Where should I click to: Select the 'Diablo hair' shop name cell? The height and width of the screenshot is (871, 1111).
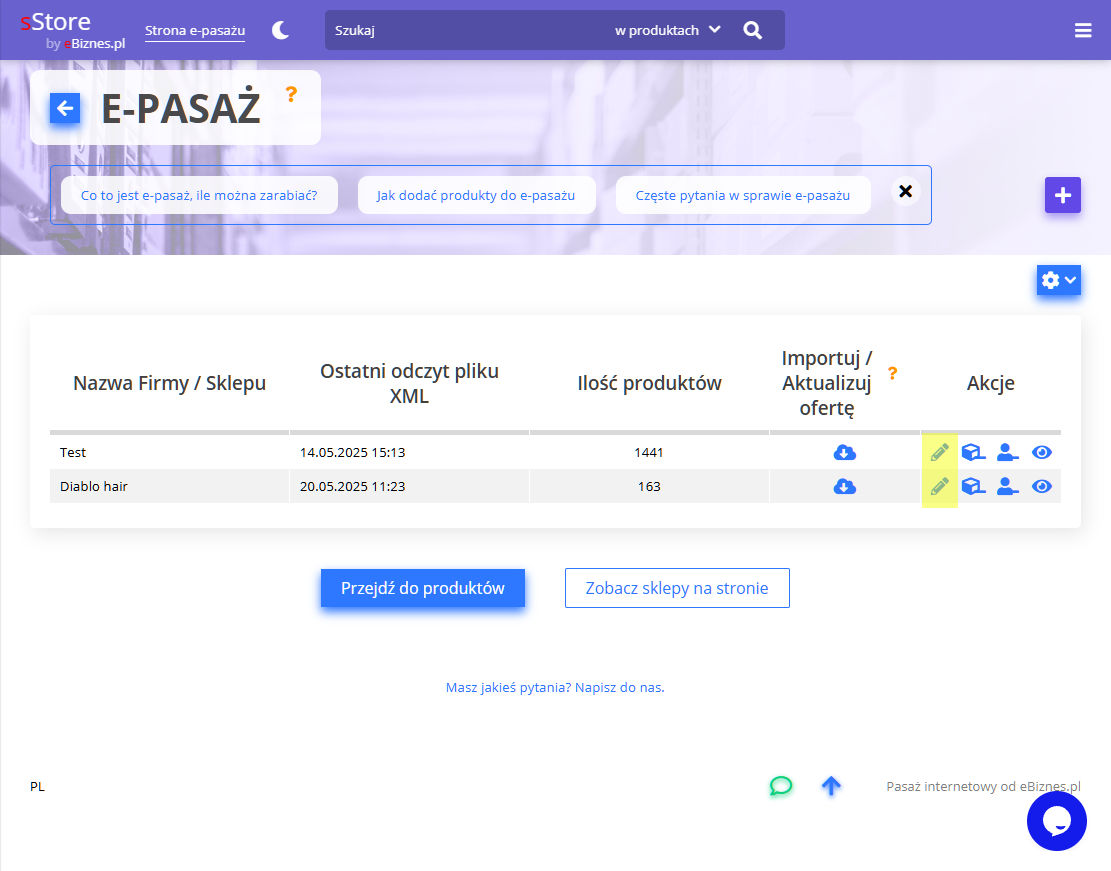click(x=169, y=486)
